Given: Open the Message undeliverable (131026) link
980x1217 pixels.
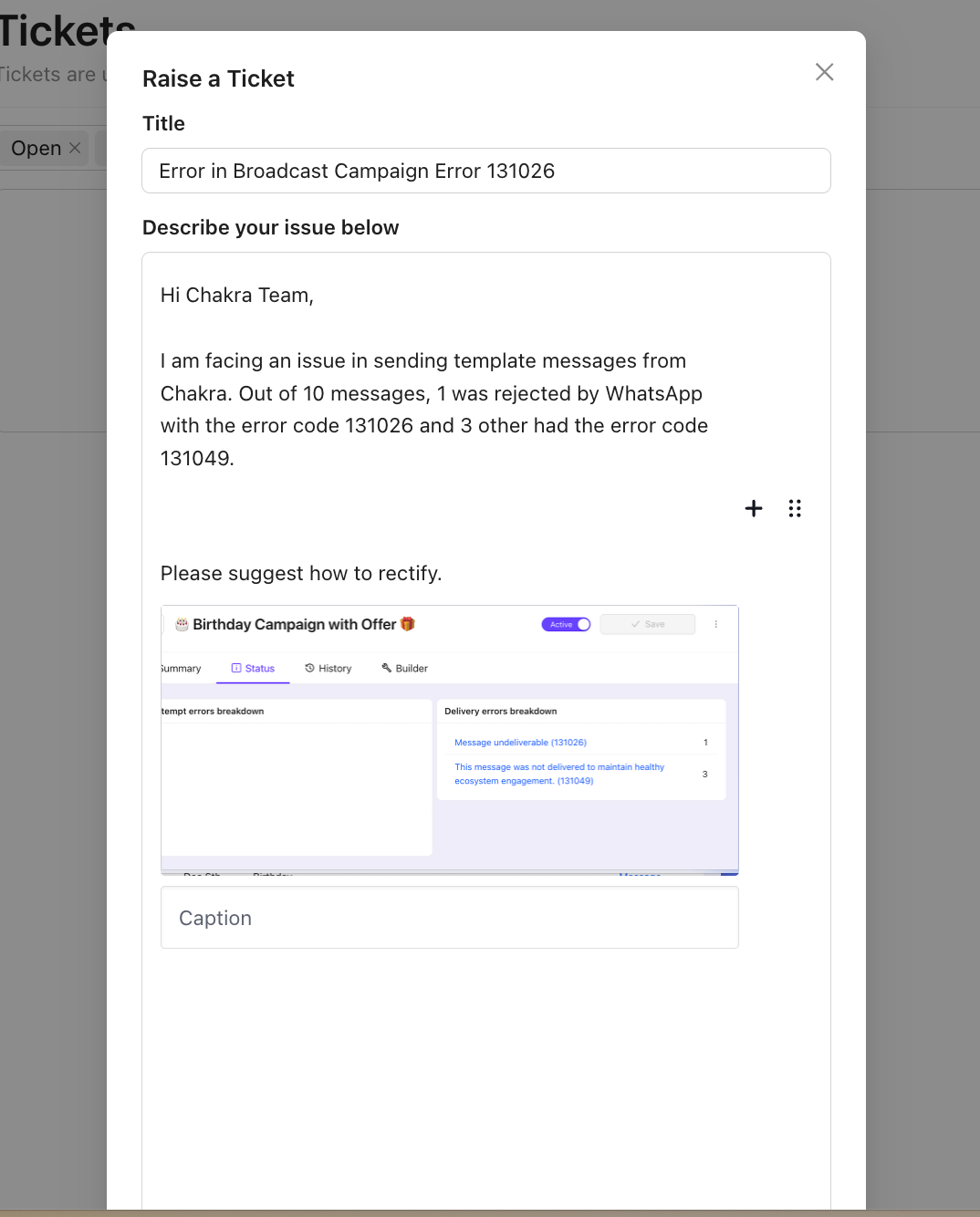Looking at the screenshot, I should click(520, 743).
